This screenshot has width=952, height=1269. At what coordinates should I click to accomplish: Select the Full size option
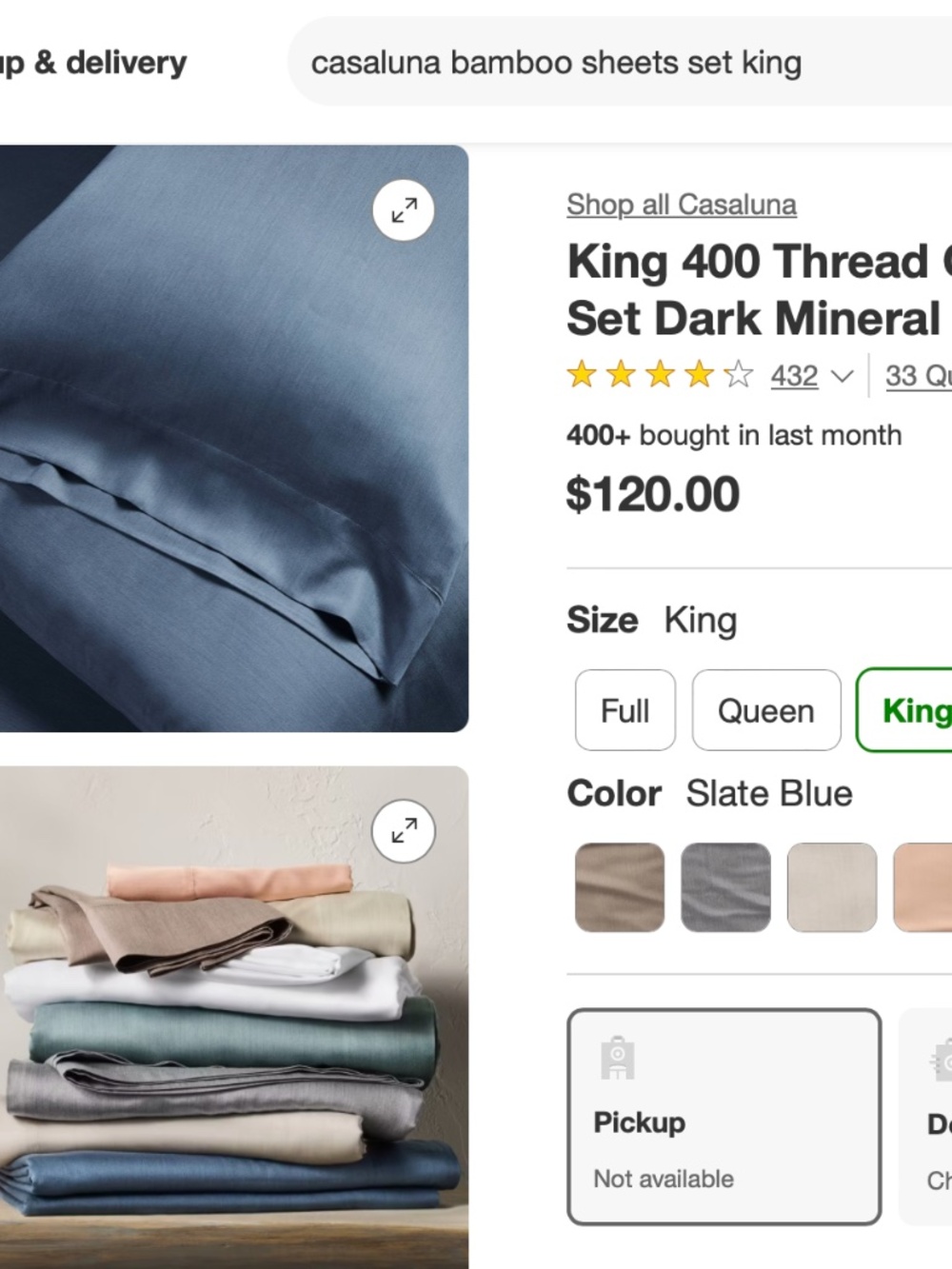click(625, 710)
